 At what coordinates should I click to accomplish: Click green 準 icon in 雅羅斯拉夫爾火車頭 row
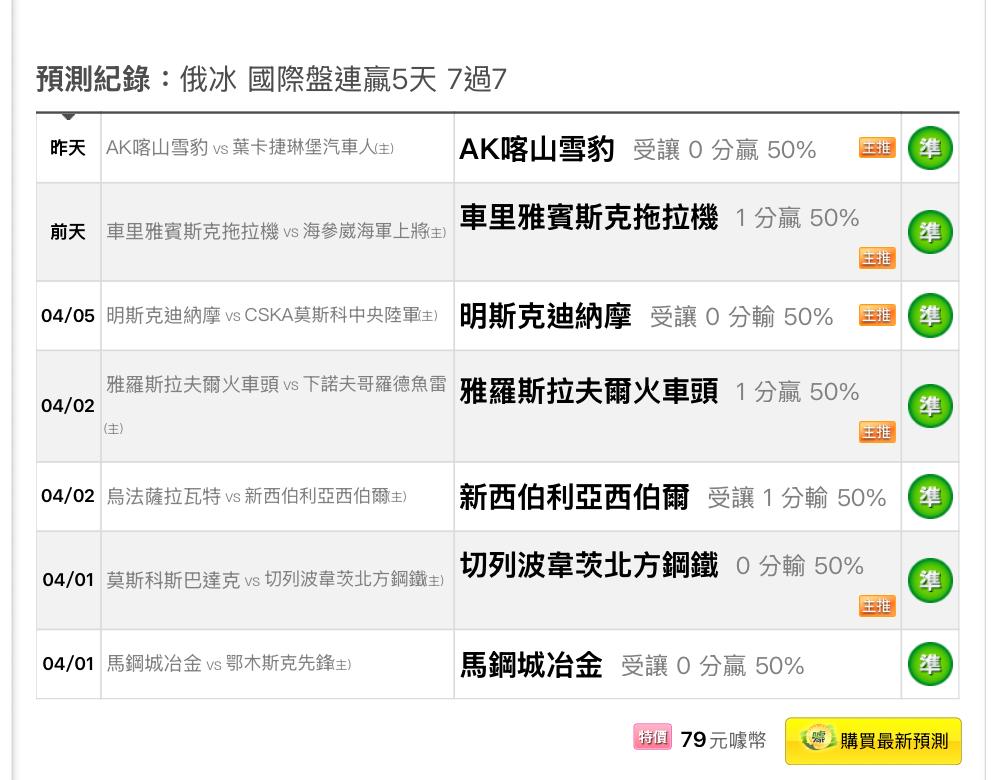point(930,406)
